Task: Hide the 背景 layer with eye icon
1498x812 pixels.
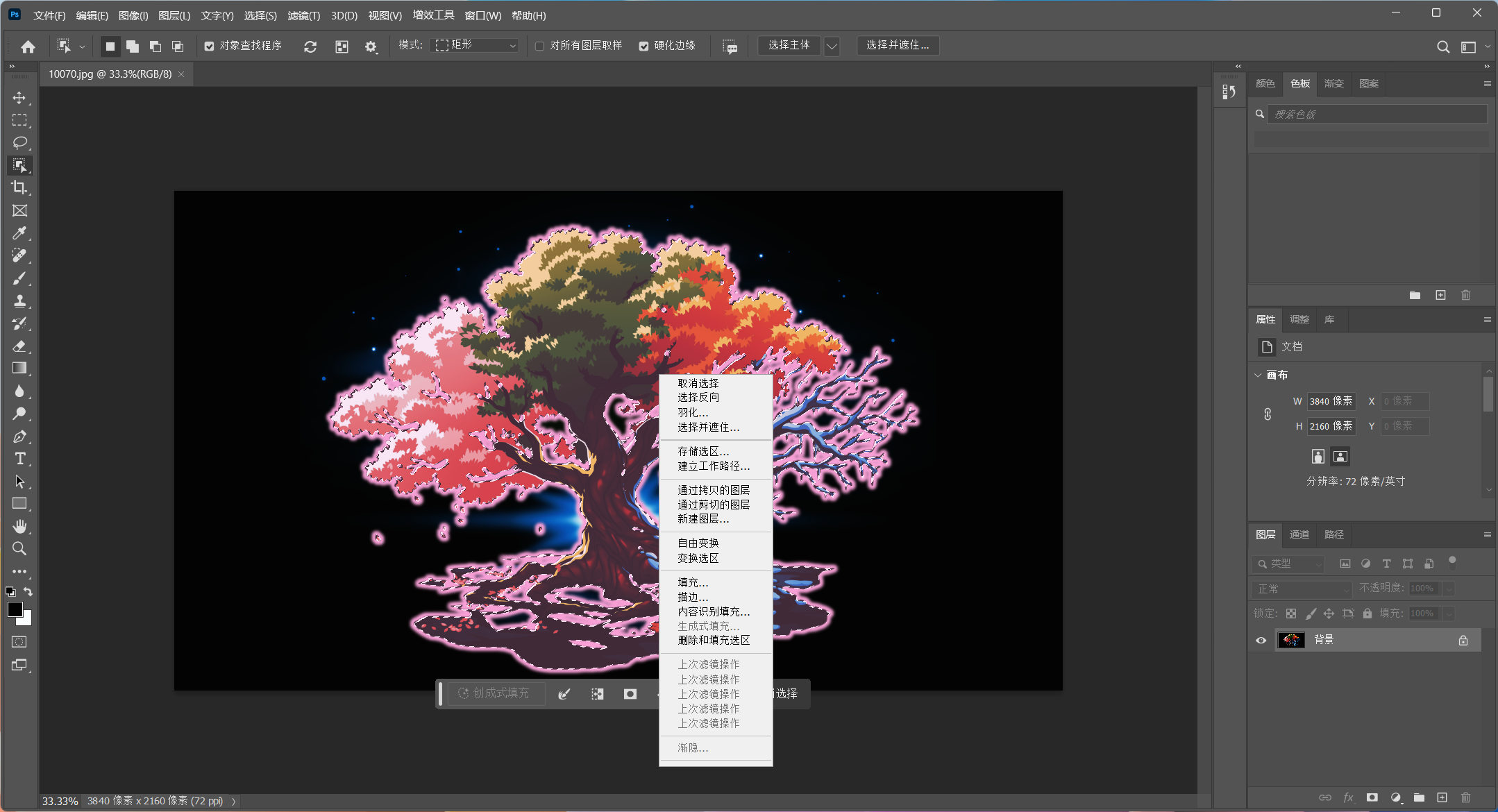Action: point(1261,640)
